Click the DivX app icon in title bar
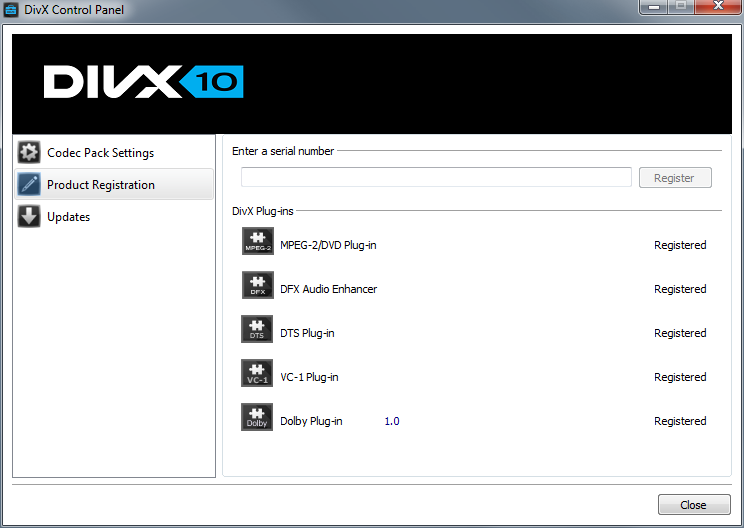This screenshot has height=528, width=744. [12, 9]
